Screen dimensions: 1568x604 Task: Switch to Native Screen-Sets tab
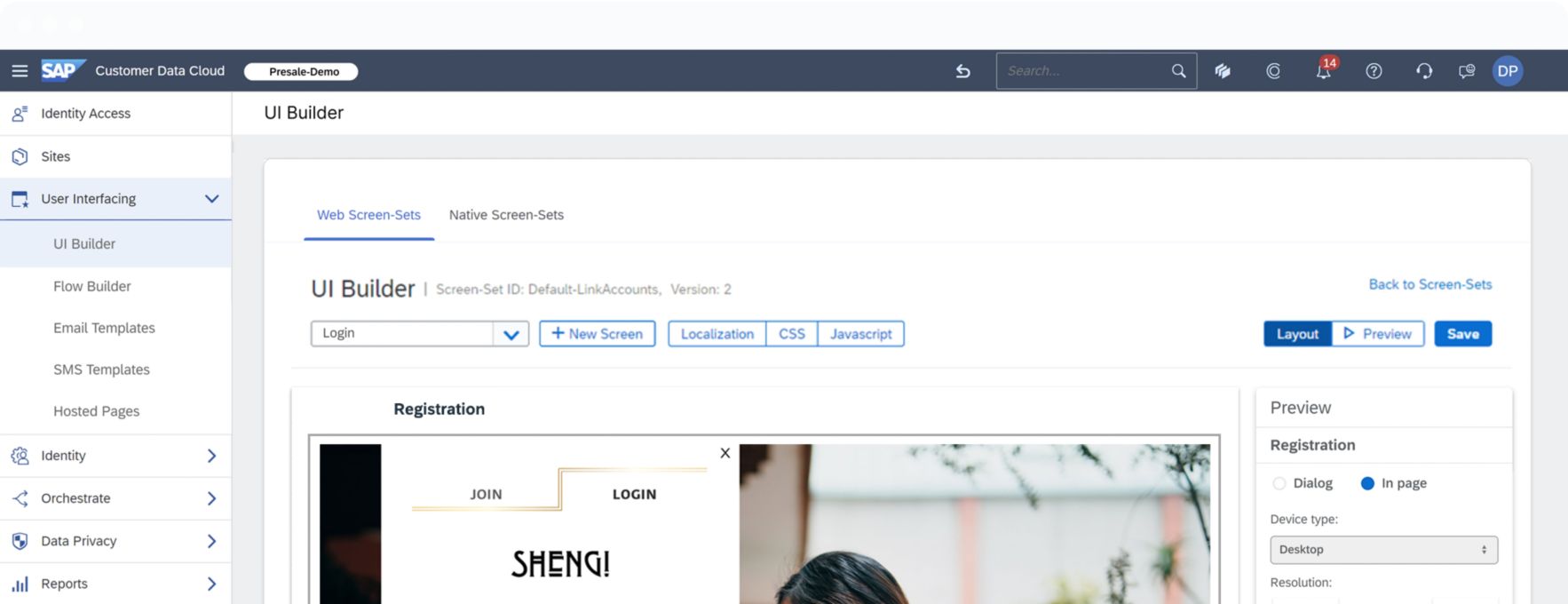coord(506,215)
